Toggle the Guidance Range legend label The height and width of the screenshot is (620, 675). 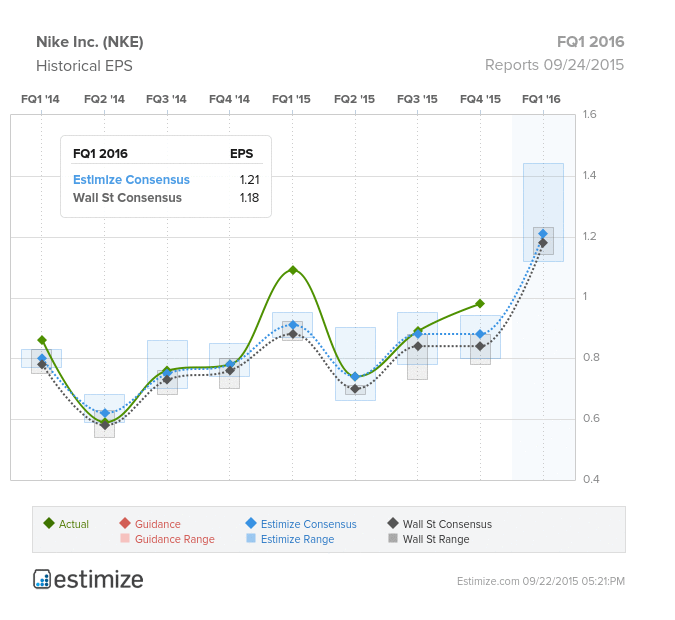coord(175,539)
